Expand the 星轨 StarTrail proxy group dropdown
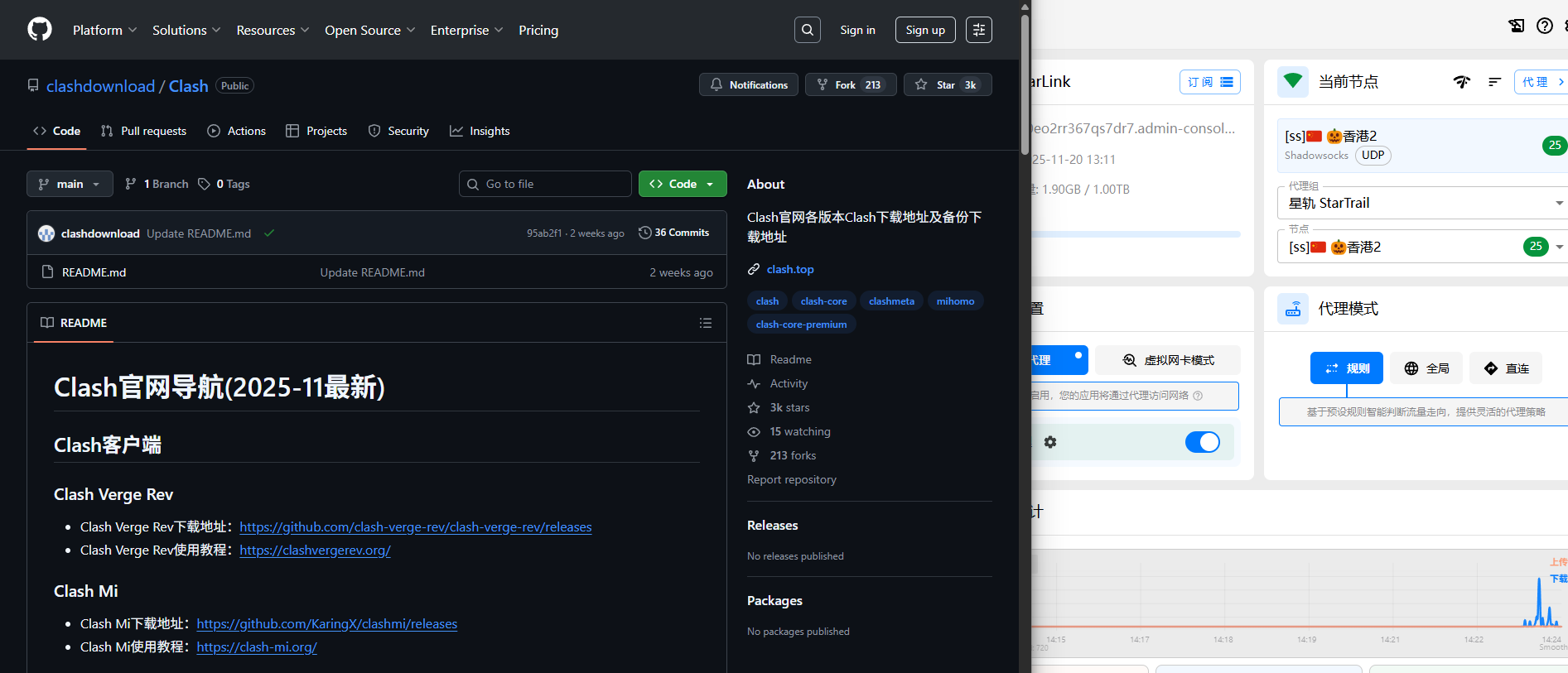Viewport: 1568px width, 673px height. [1558, 203]
